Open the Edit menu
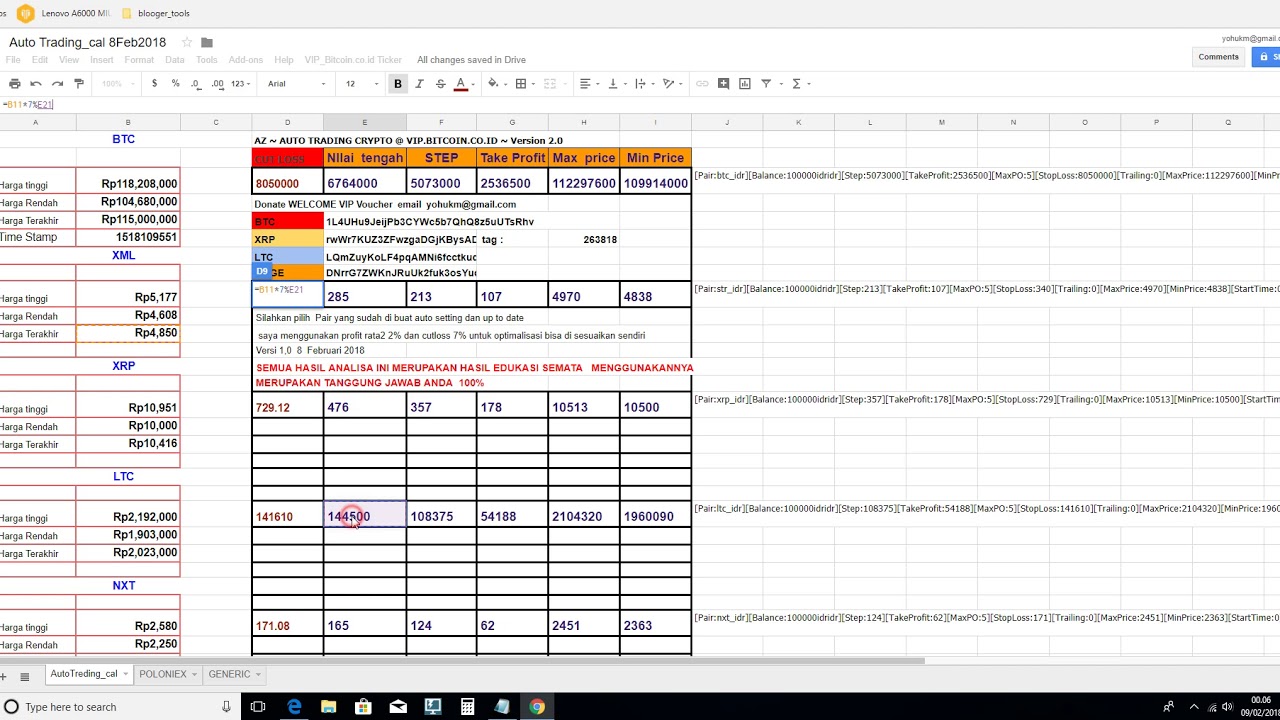Image resolution: width=1280 pixels, height=720 pixels. click(40, 60)
